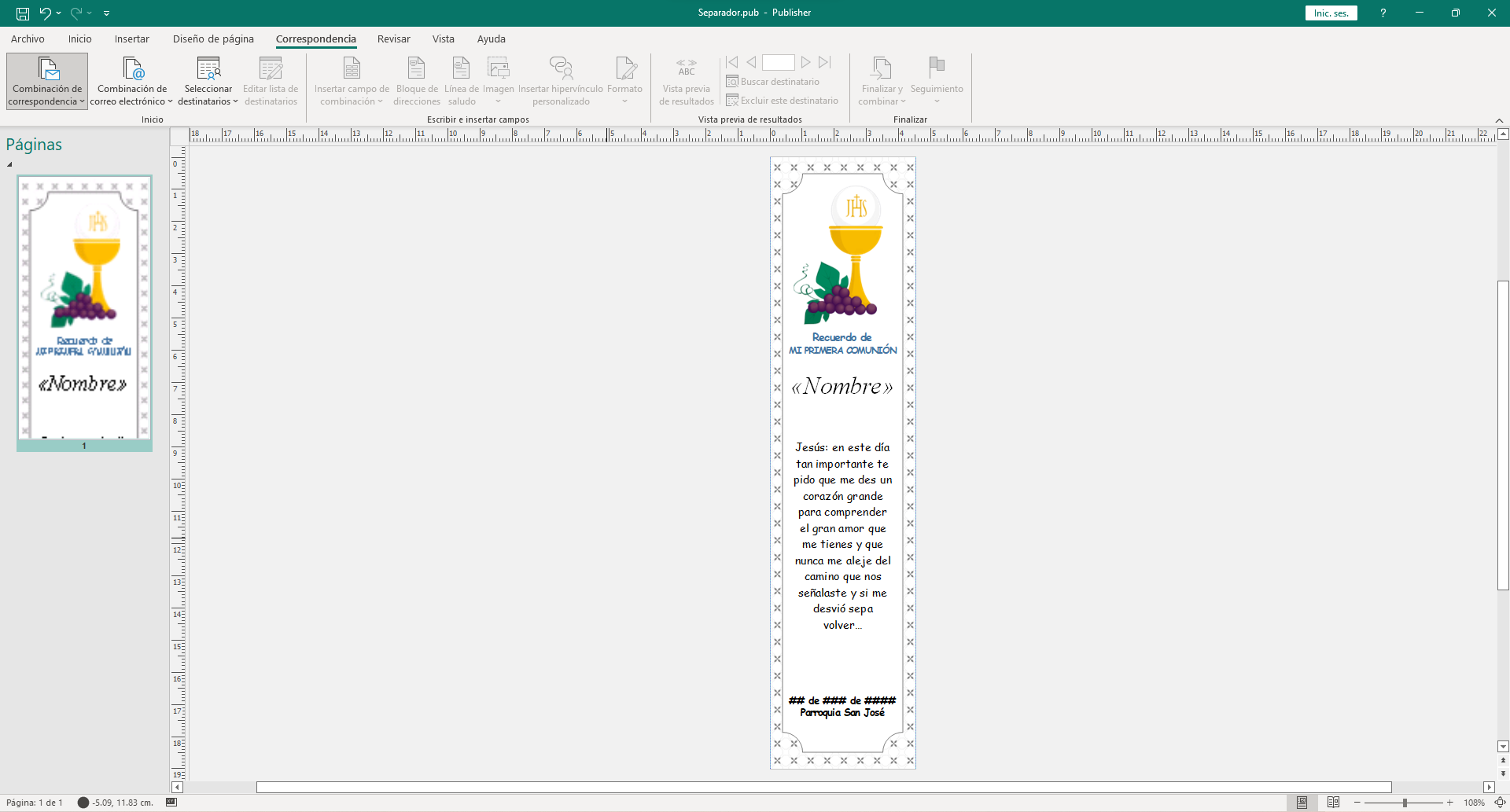Switch to single page view
The image size is (1510, 812).
click(1302, 803)
